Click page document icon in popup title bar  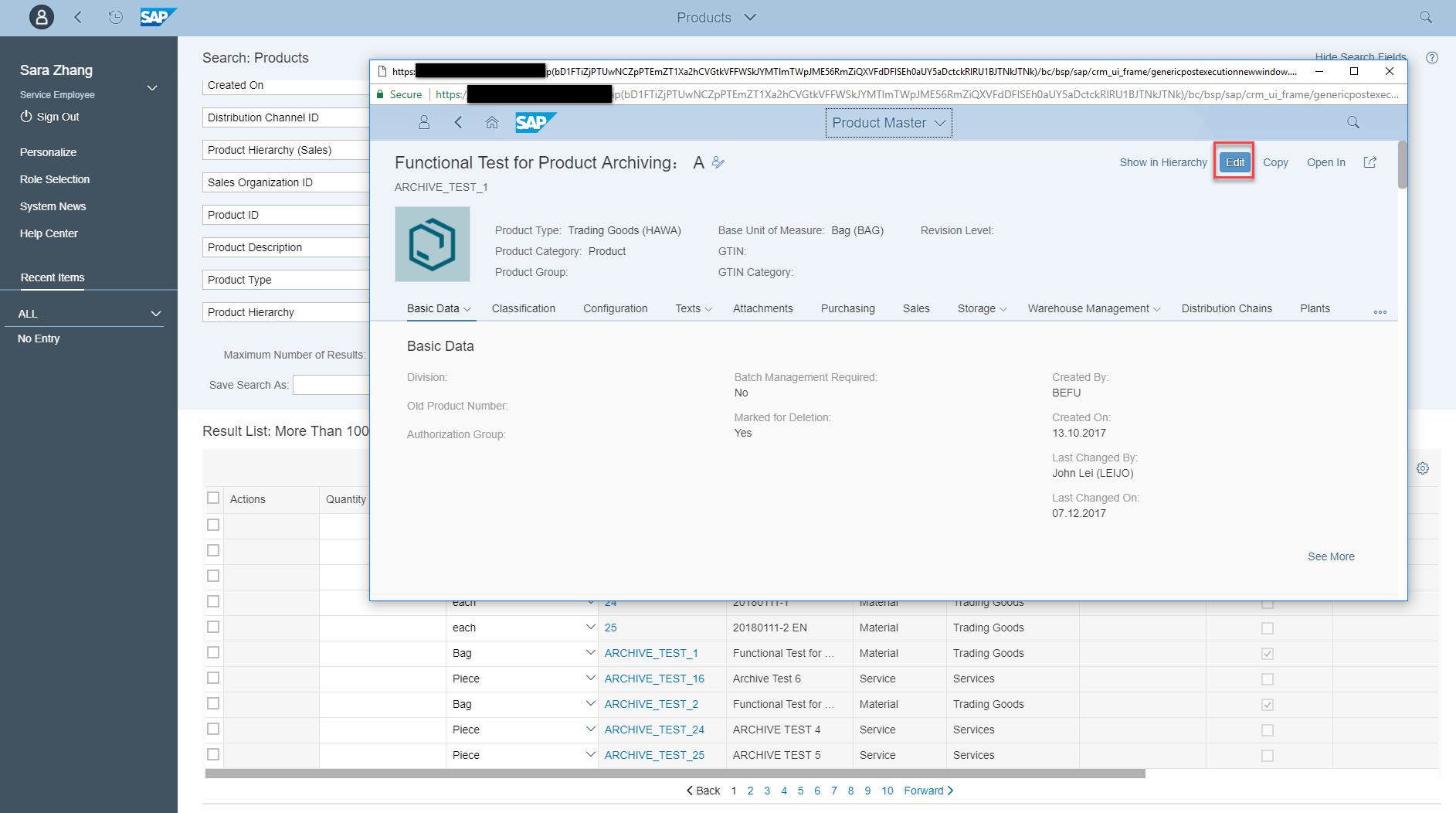pos(382,71)
